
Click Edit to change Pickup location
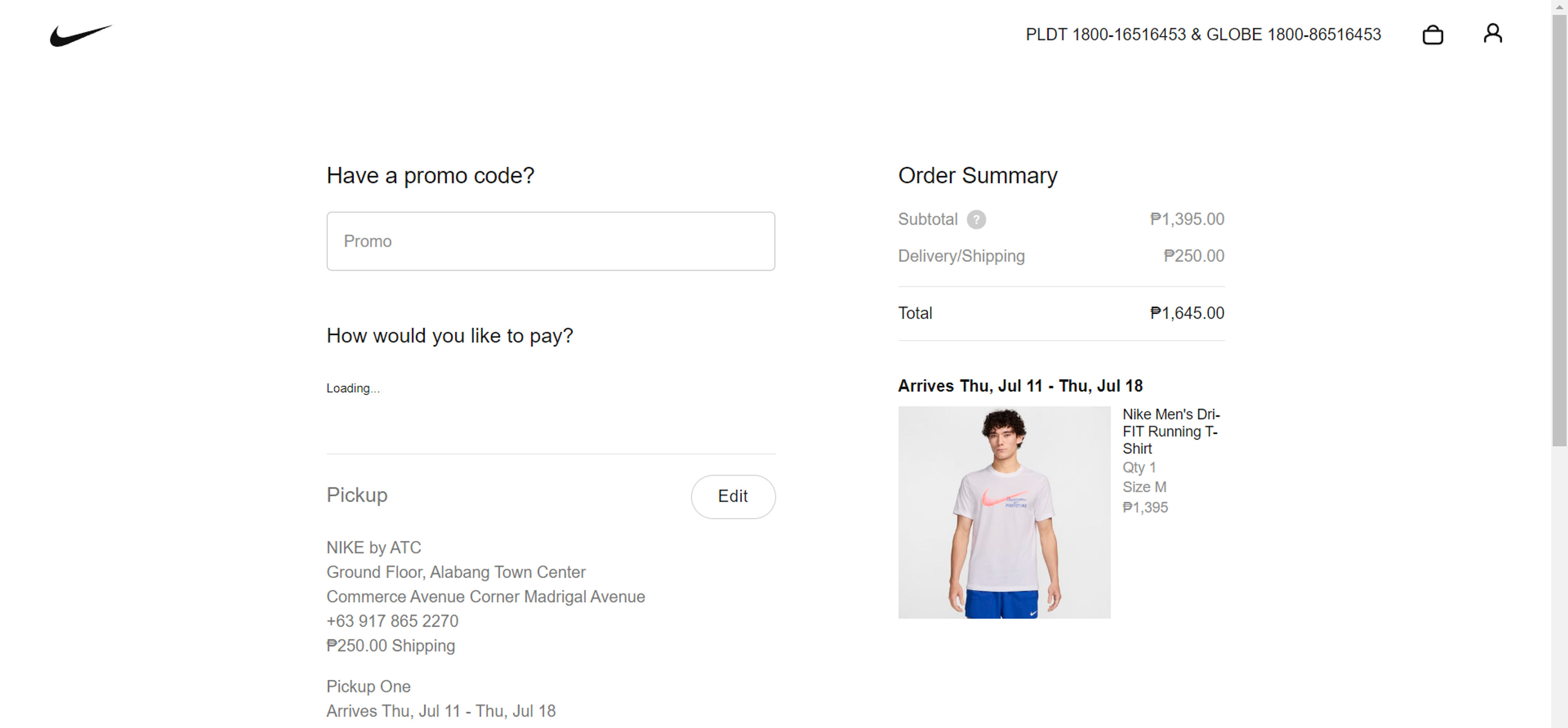click(733, 496)
